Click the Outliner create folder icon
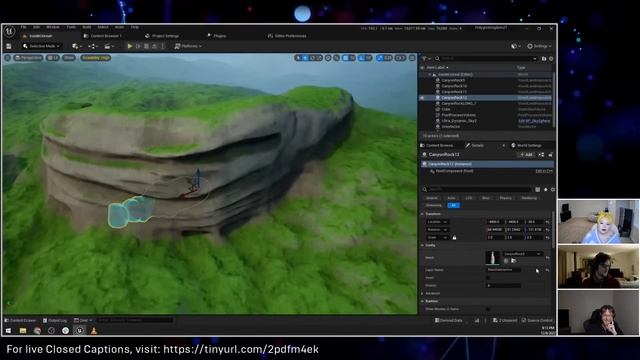The image size is (640, 360). coord(544,59)
